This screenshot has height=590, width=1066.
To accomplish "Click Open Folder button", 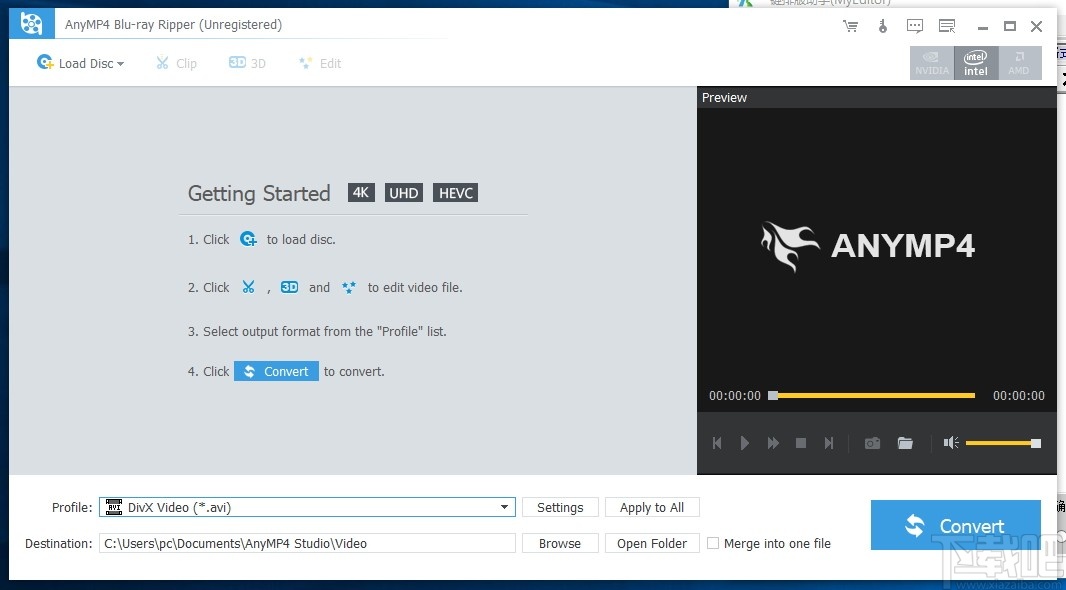I will click(652, 543).
